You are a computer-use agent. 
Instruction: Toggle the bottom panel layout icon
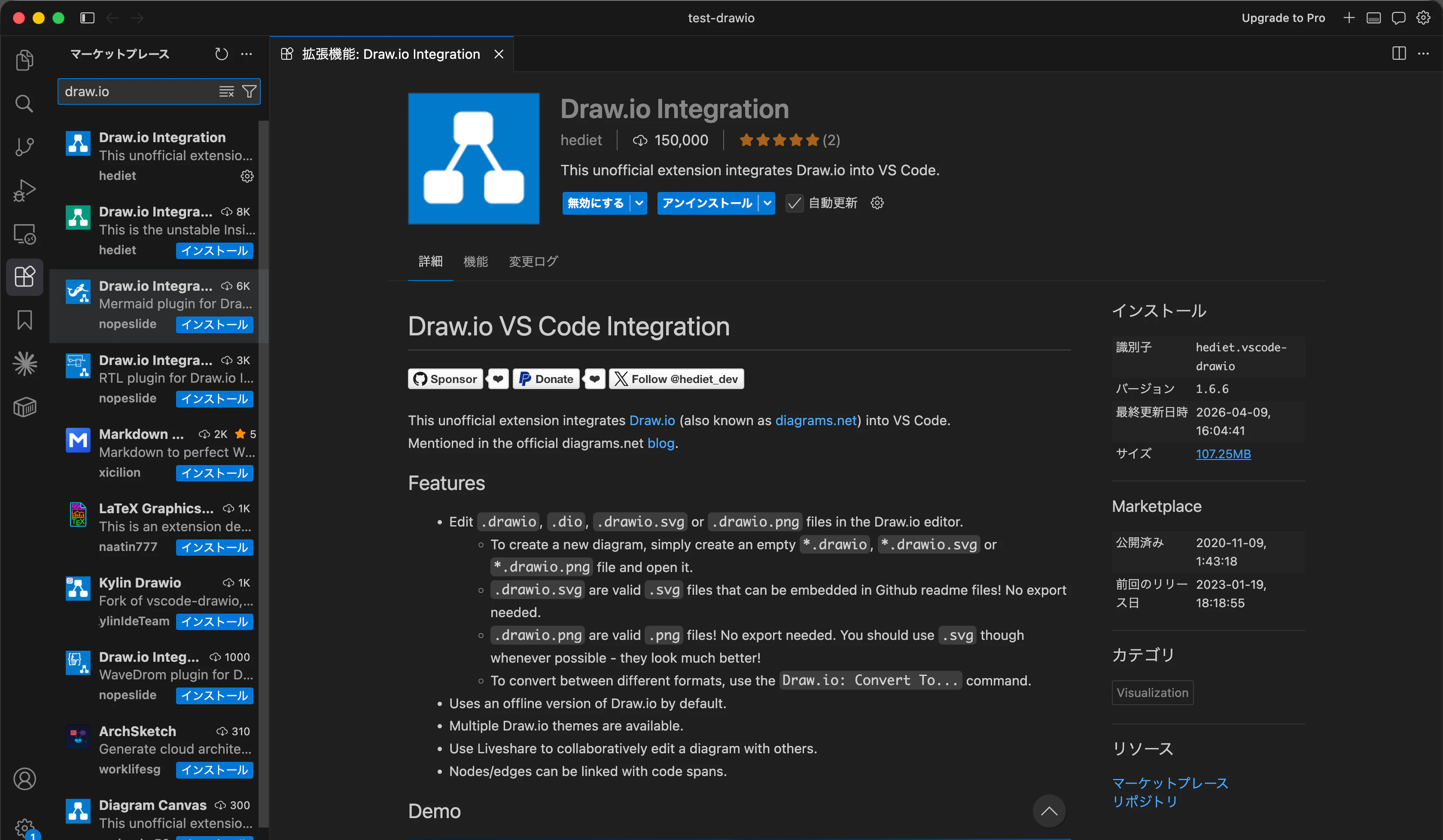click(x=1374, y=18)
